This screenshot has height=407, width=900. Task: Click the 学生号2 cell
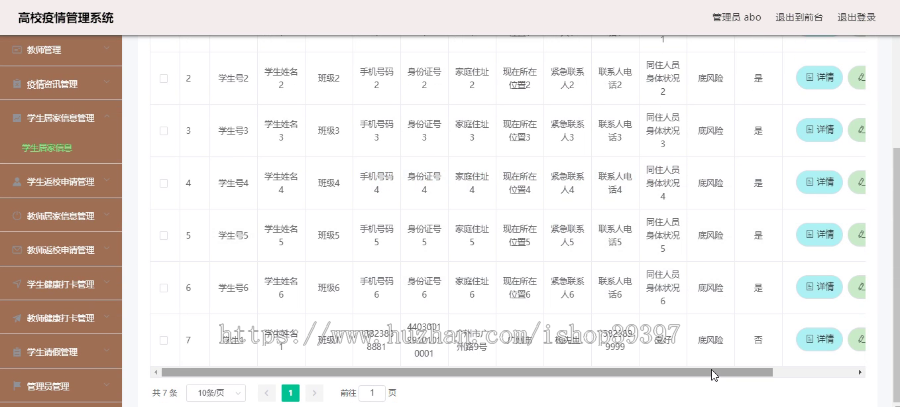click(x=233, y=78)
